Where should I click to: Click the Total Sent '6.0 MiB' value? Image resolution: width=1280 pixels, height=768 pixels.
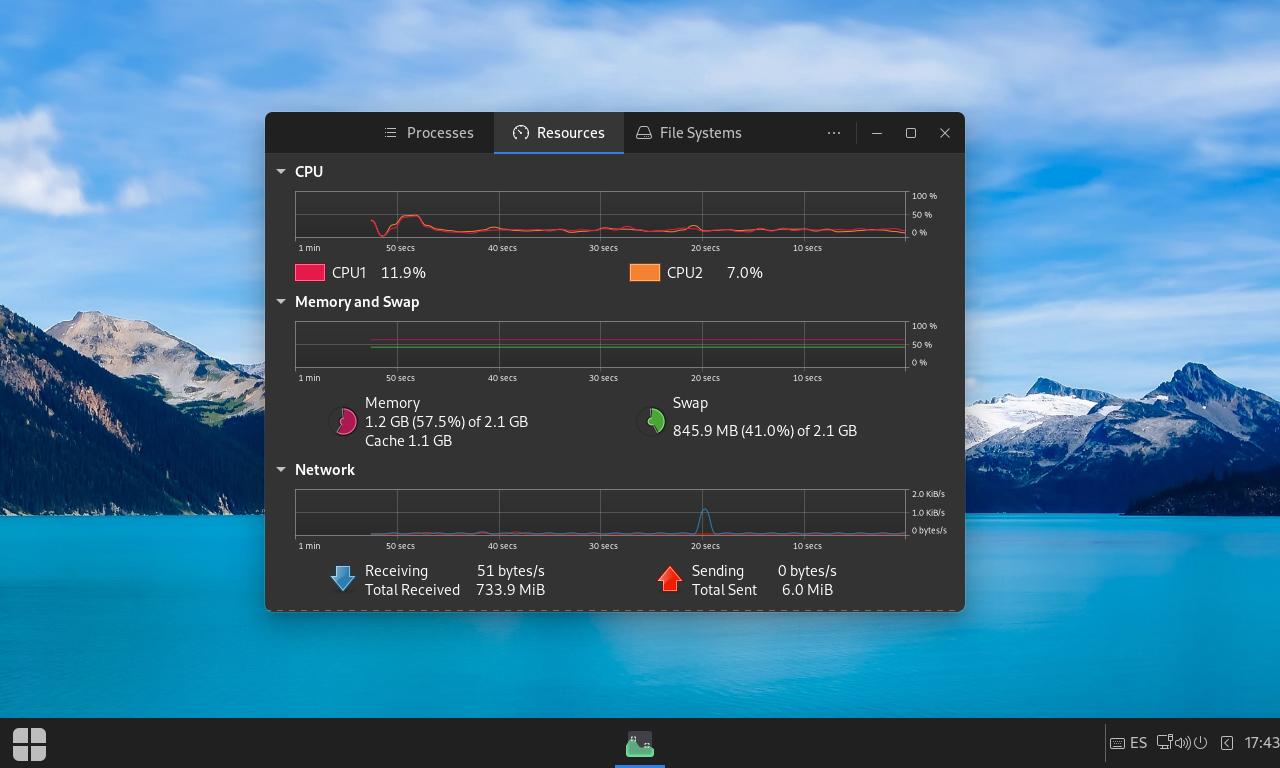click(808, 590)
